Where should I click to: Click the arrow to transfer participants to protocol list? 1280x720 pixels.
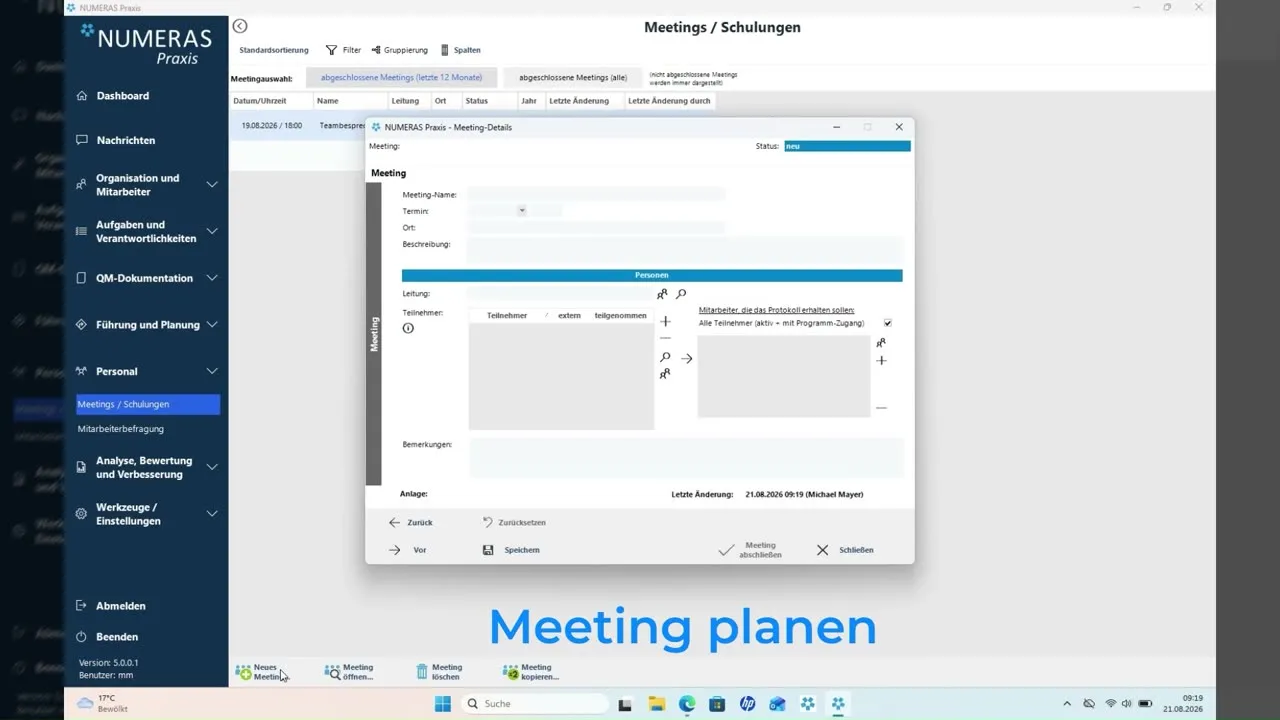coord(687,358)
